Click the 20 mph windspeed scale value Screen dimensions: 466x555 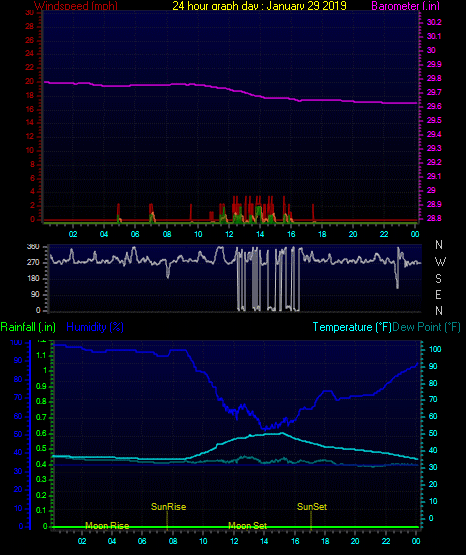pyautogui.click(x=30, y=81)
